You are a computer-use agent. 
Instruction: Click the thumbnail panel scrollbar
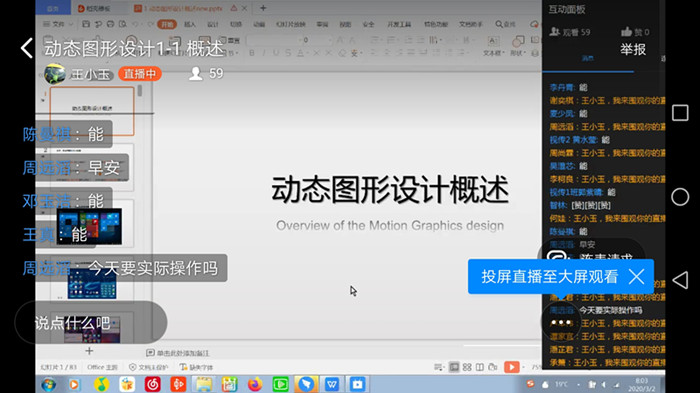click(140, 91)
